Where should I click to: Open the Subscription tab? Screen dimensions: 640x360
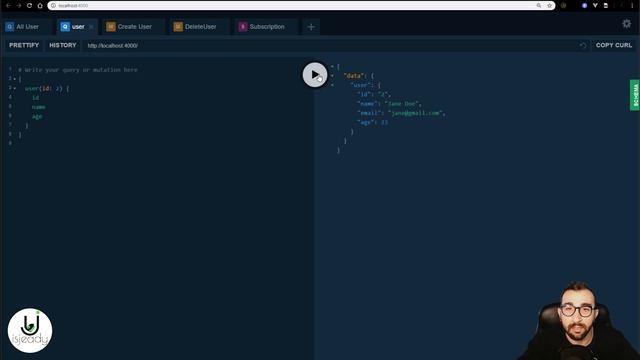267,27
